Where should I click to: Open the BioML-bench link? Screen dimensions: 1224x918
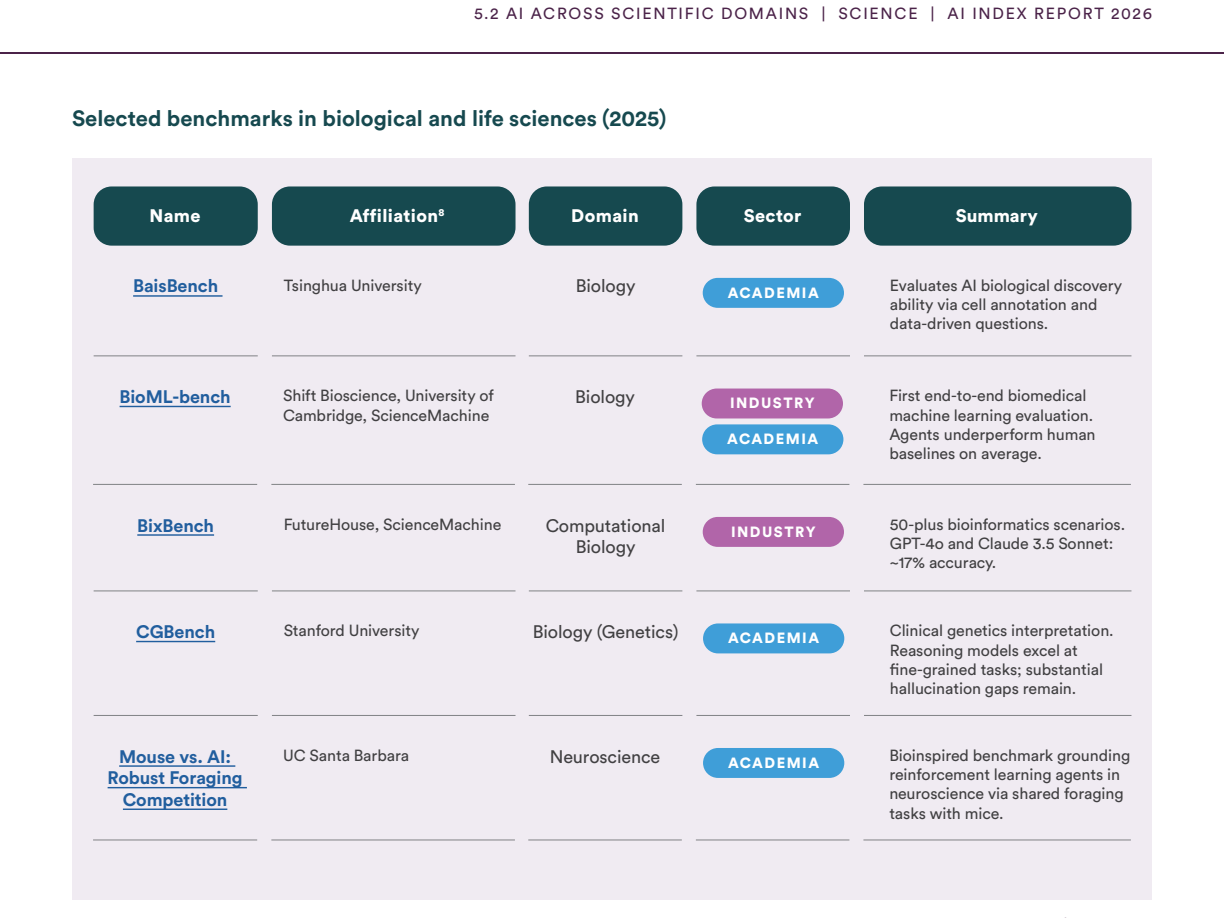175,397
